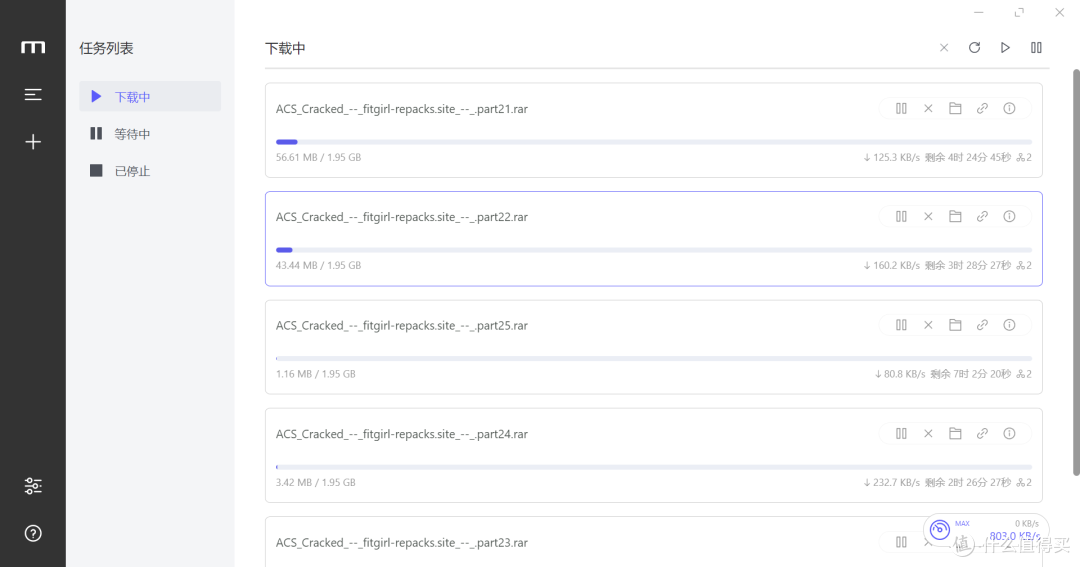Select 等待中 waiting tab
The image size is (1080, 567).
[x=150, y=134]
